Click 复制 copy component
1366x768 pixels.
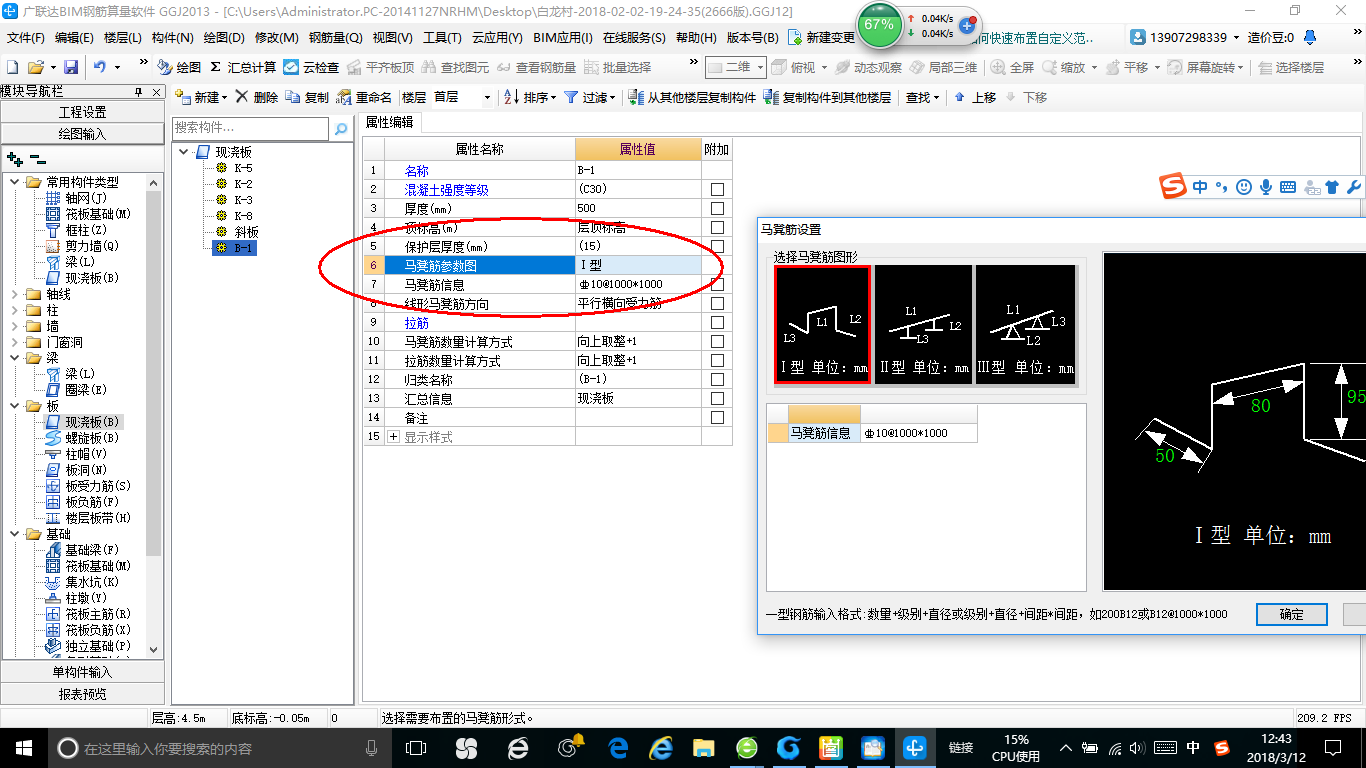[x=307, y=97]
